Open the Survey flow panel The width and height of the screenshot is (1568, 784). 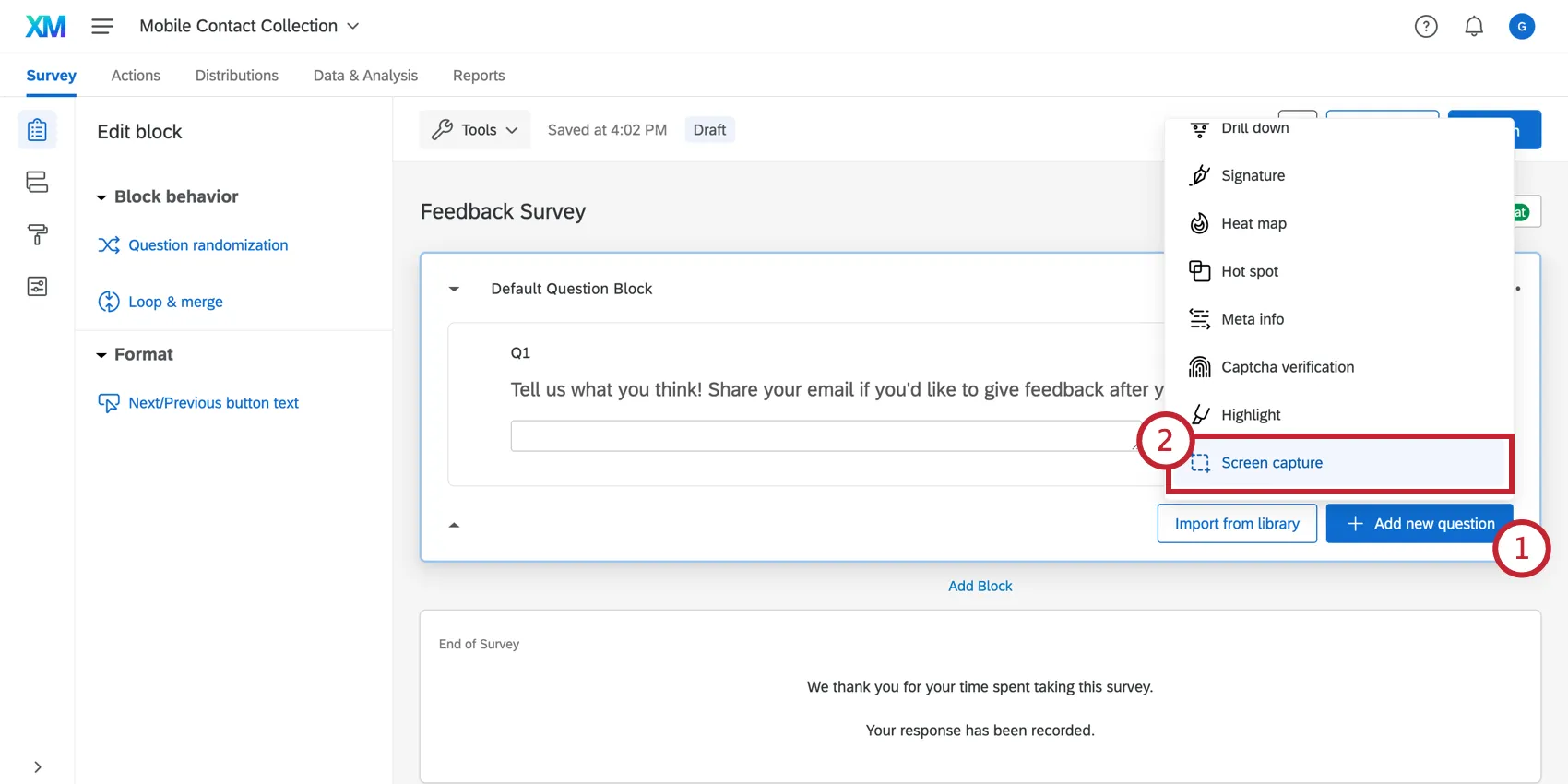coord(37,182)
